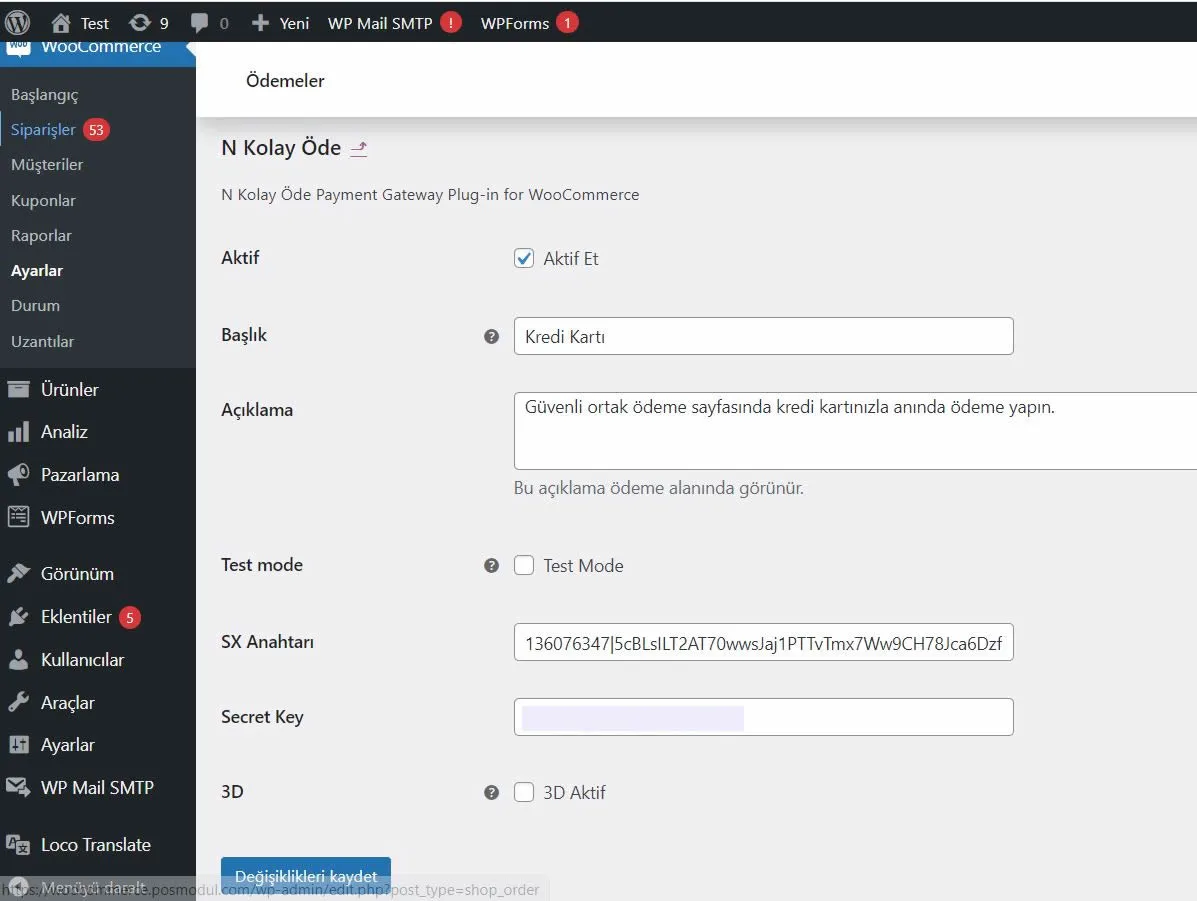Open Siparişler orders submenu item
This screenshot has width=1197, height=901.
tap(43, 130)
